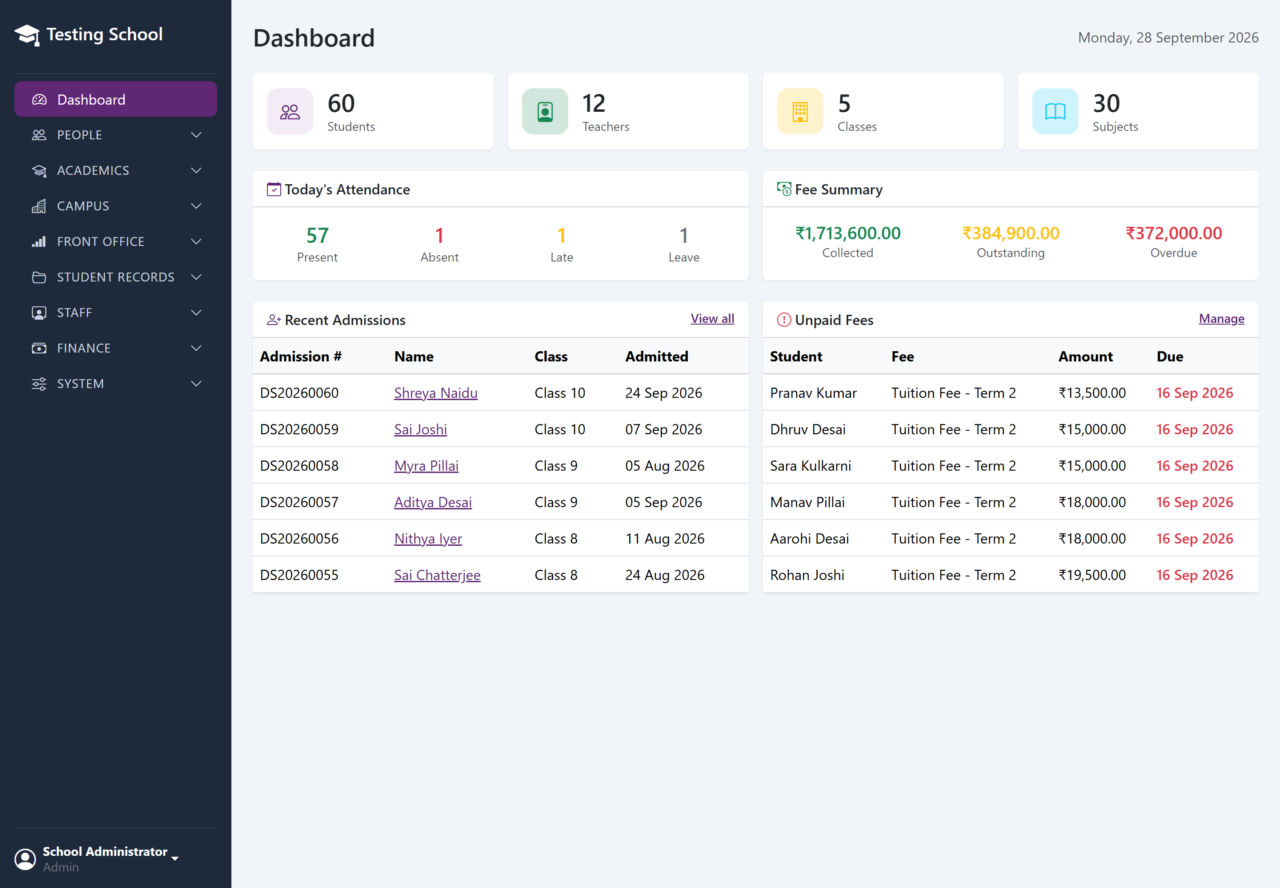Image resolution: width=1280 pixels, height=888 pixels.
Task: Click the Finance cash icon
Action: coord(39,348)
